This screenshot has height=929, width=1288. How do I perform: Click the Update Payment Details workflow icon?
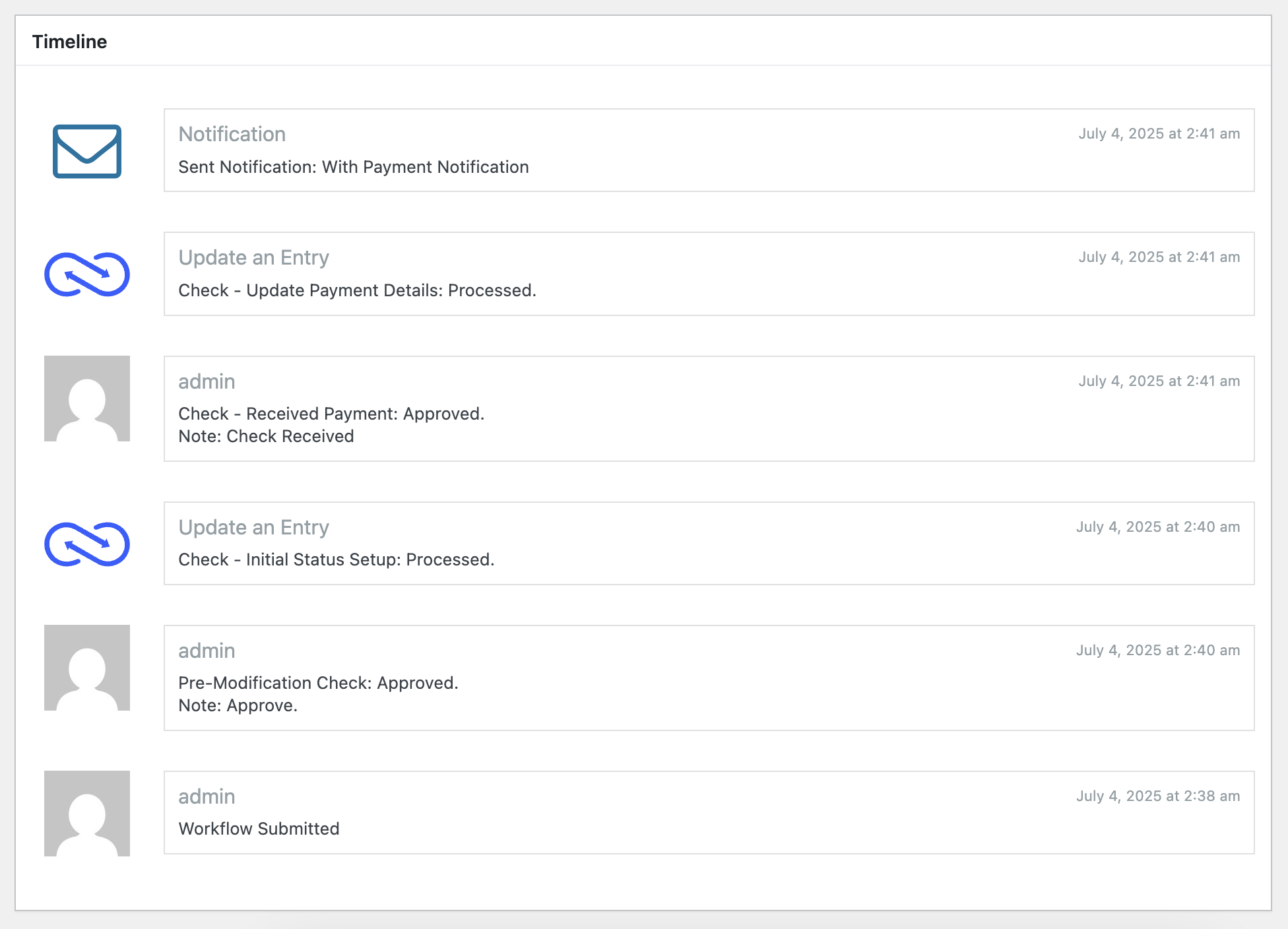[x=86, y=274]
